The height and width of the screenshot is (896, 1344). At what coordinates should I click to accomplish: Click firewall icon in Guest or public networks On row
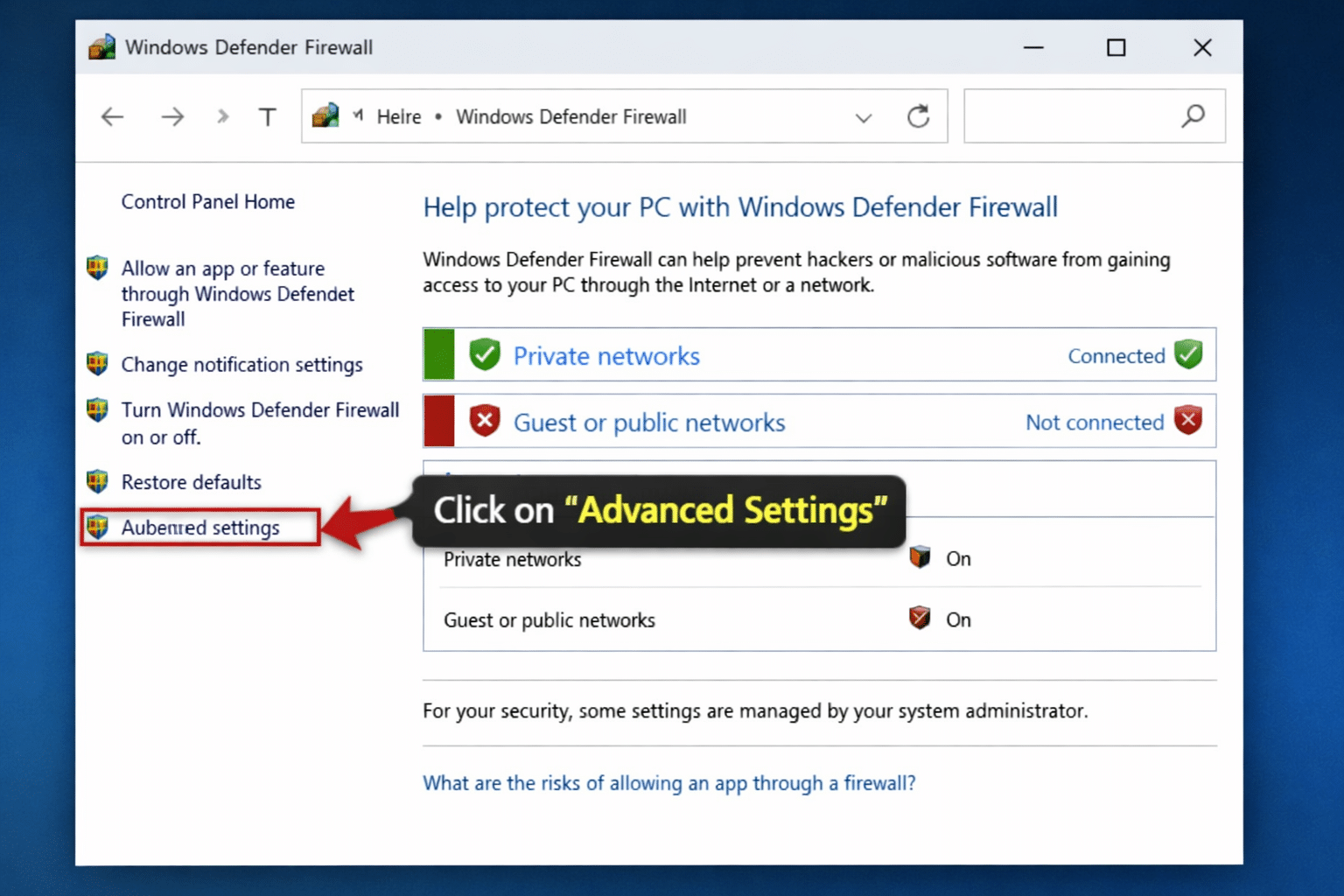920,618
